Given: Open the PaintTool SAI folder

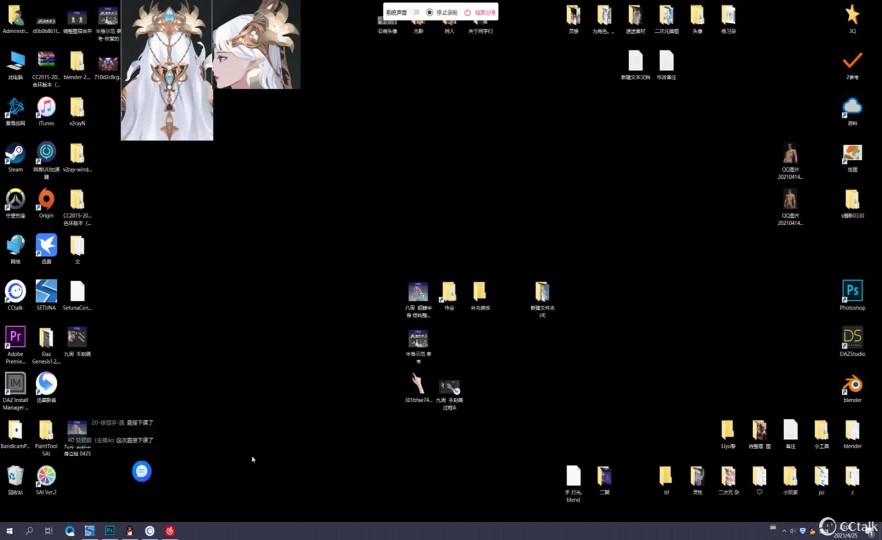Looking at the screenshot, I should click(46, 438).
